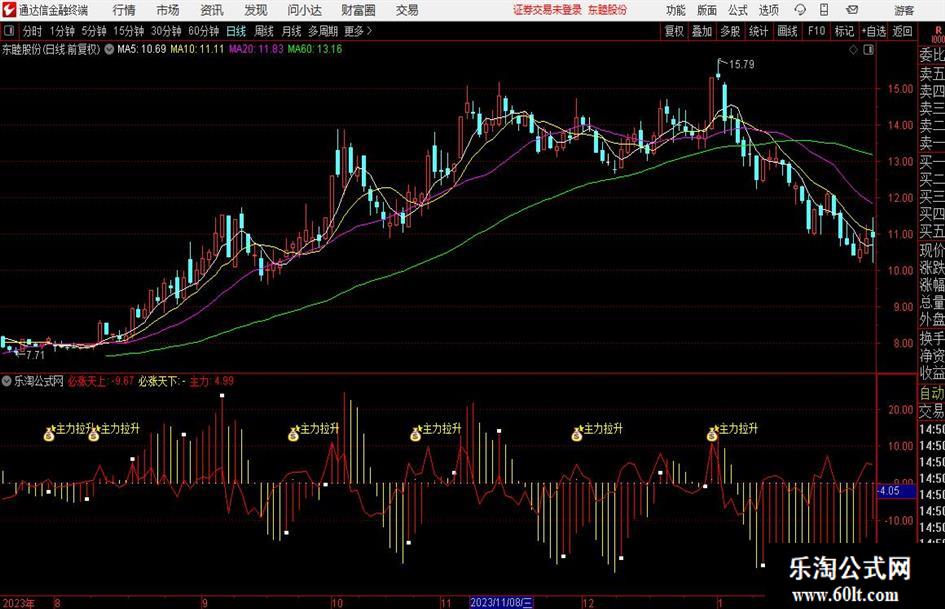Viewport: 945px width, 609px height.
Task: Click the 游客 guest account label
Action: (x=904, y=10)
